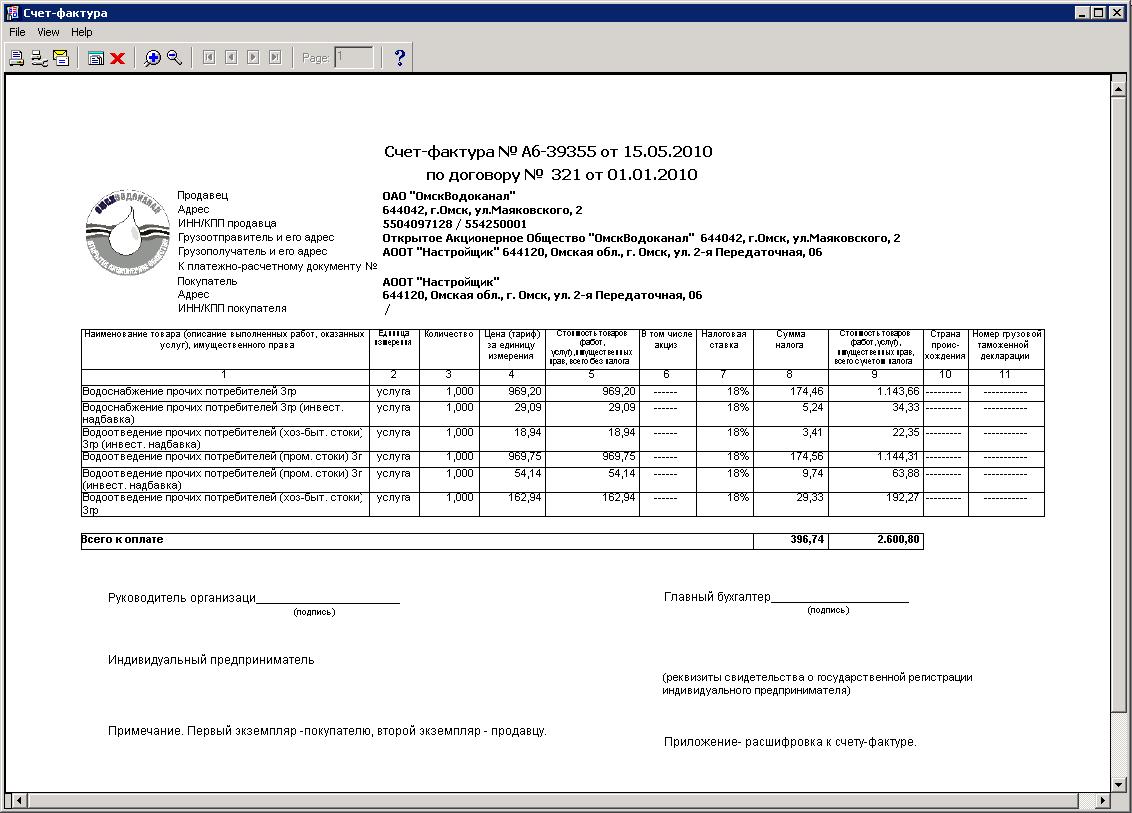Open the View menu
This screenshot has width=1132, height=813.
[x=48, y=32]
